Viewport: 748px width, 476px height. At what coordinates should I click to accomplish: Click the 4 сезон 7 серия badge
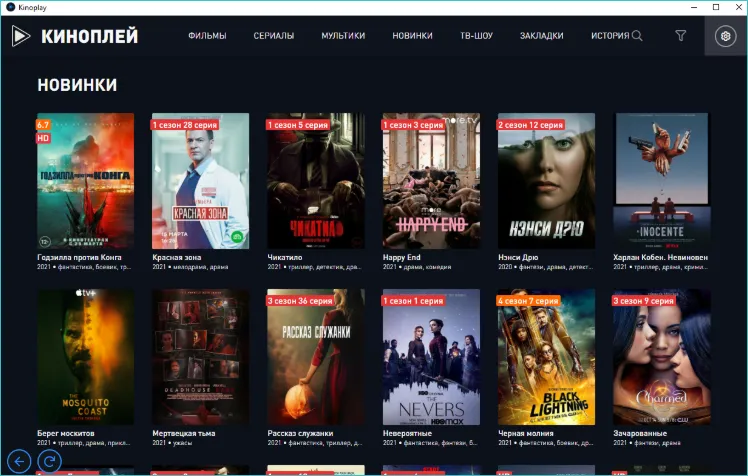pos(529,301)
